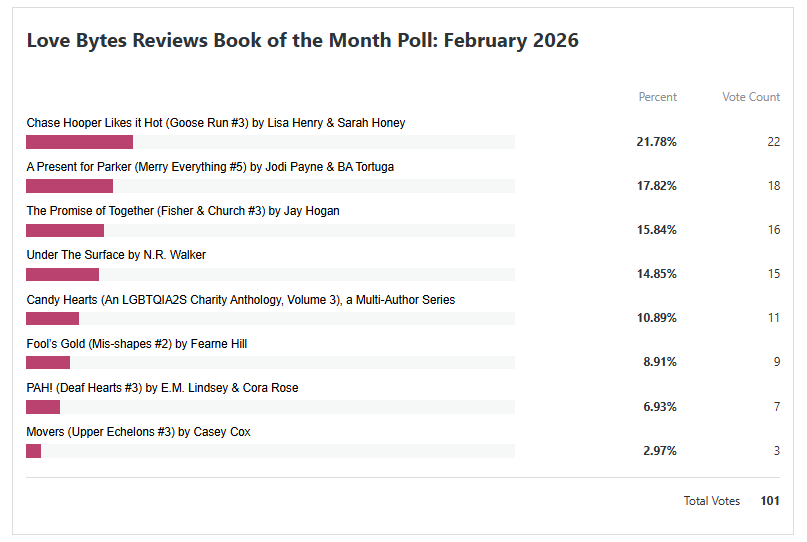
Task: Click the PAH! Deaf Hearts entry
Action: [162, 388]
